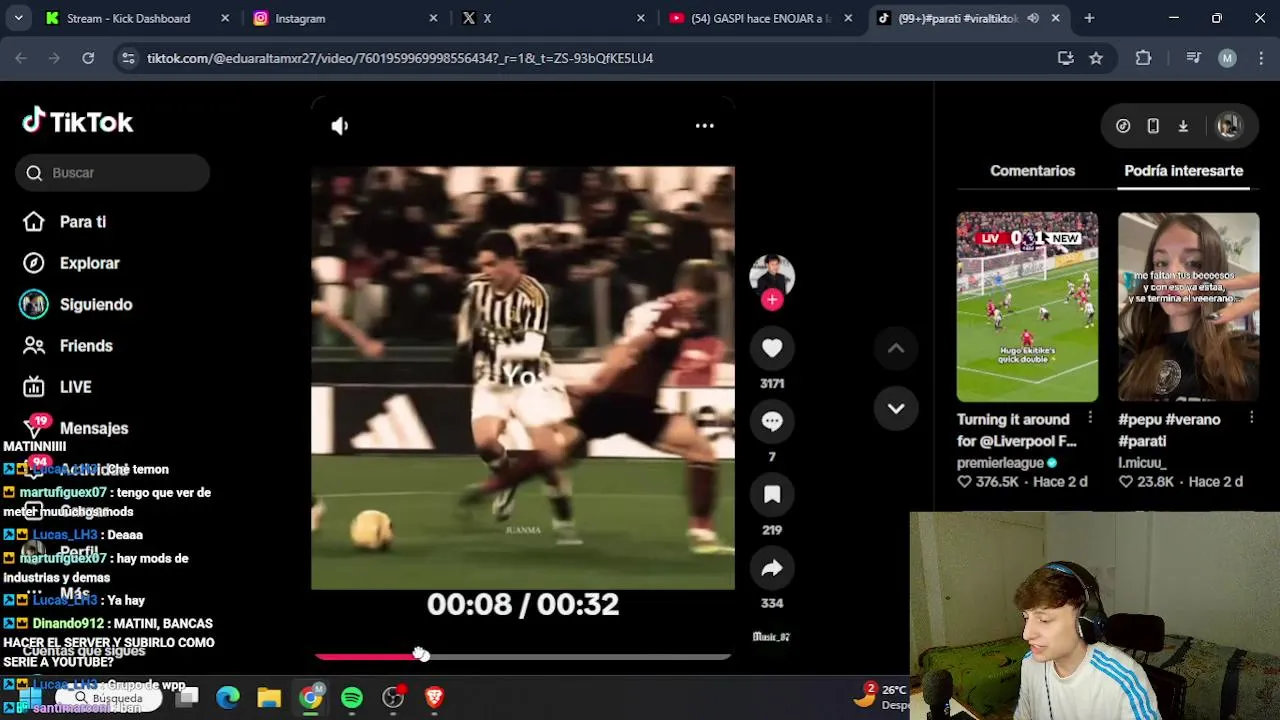Share video using the arrow icon
Image resolution: width=1280 pixels, height=720 pixels.
772,568
